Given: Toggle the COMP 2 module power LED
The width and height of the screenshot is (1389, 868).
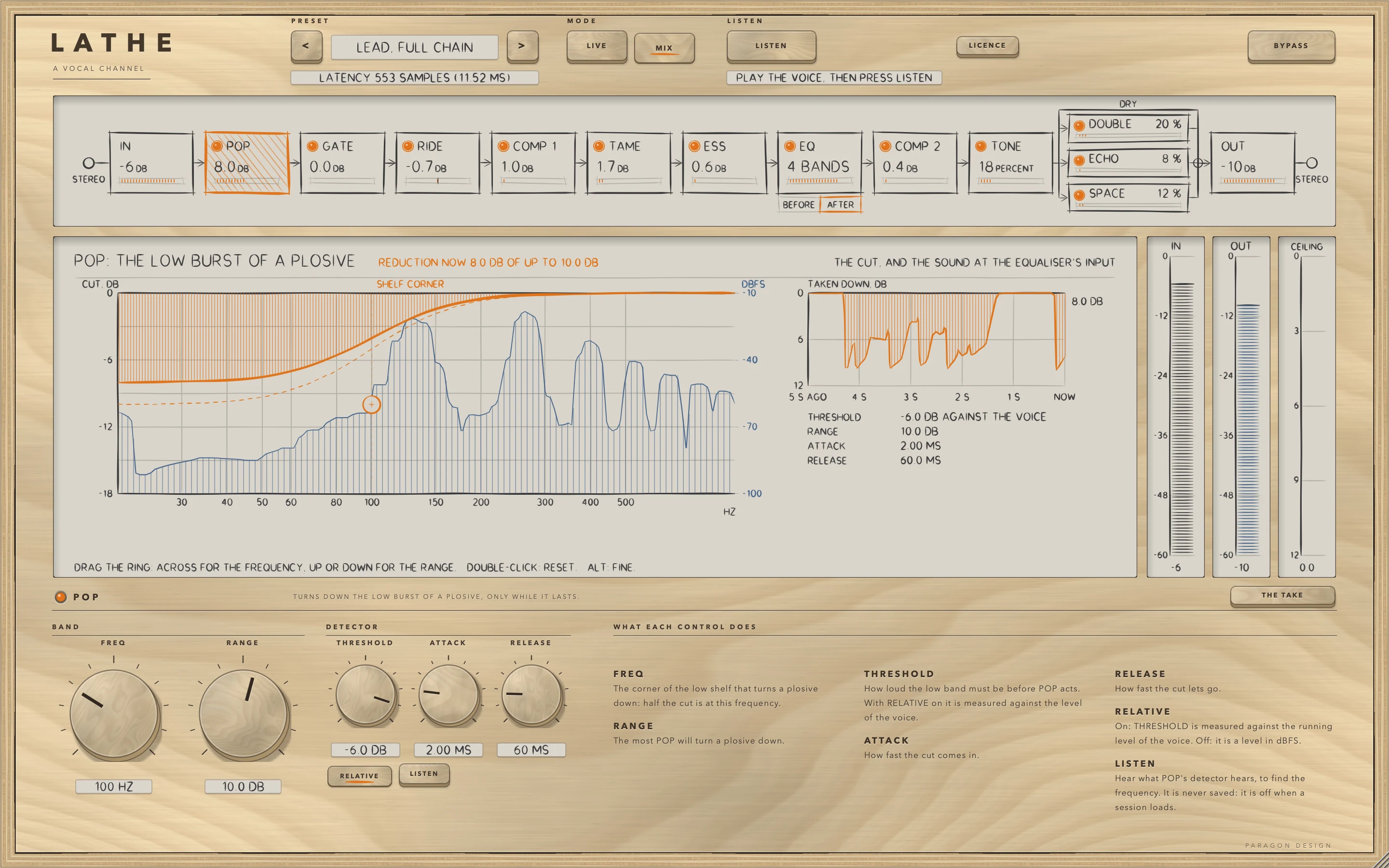Looking at the screenshot, I should pyautogui.click(x=885, y=147).
